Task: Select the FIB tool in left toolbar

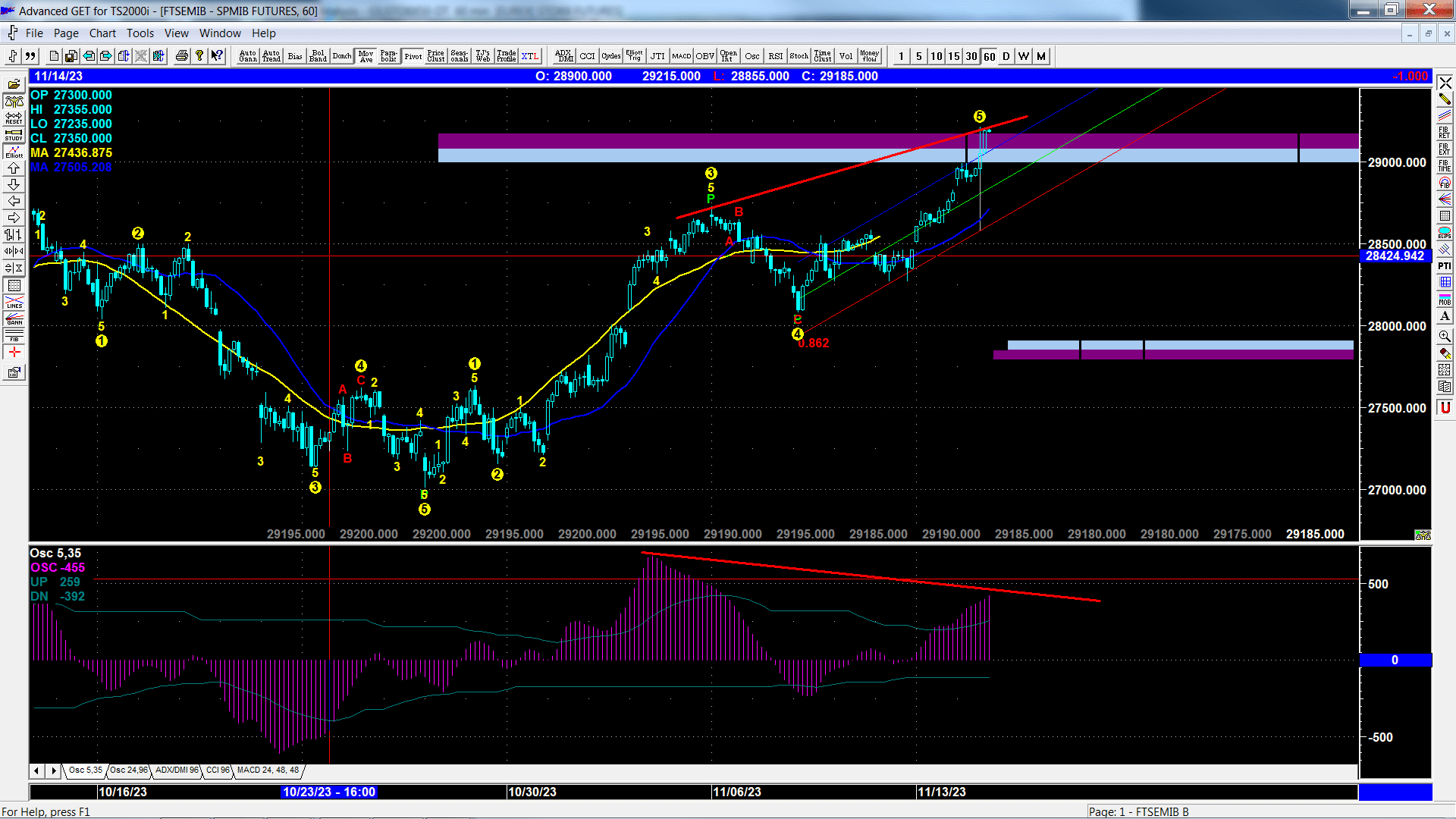Action: click(x=14, y=335)
